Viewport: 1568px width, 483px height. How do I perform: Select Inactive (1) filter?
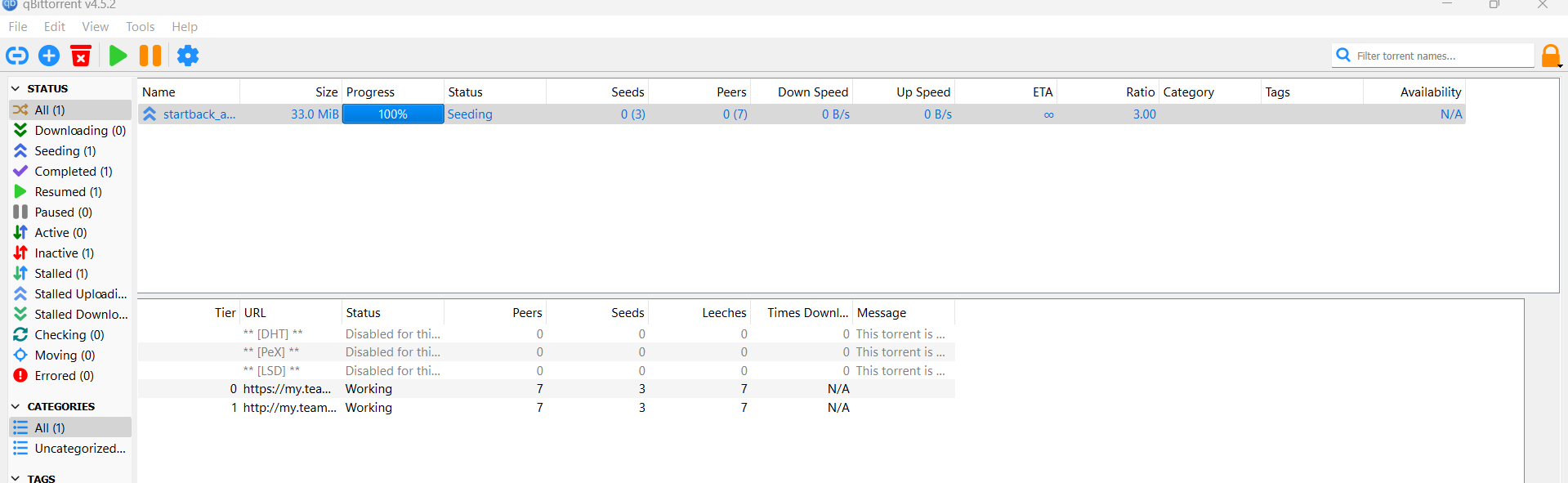pyautogui.click(x=70, y=253)
